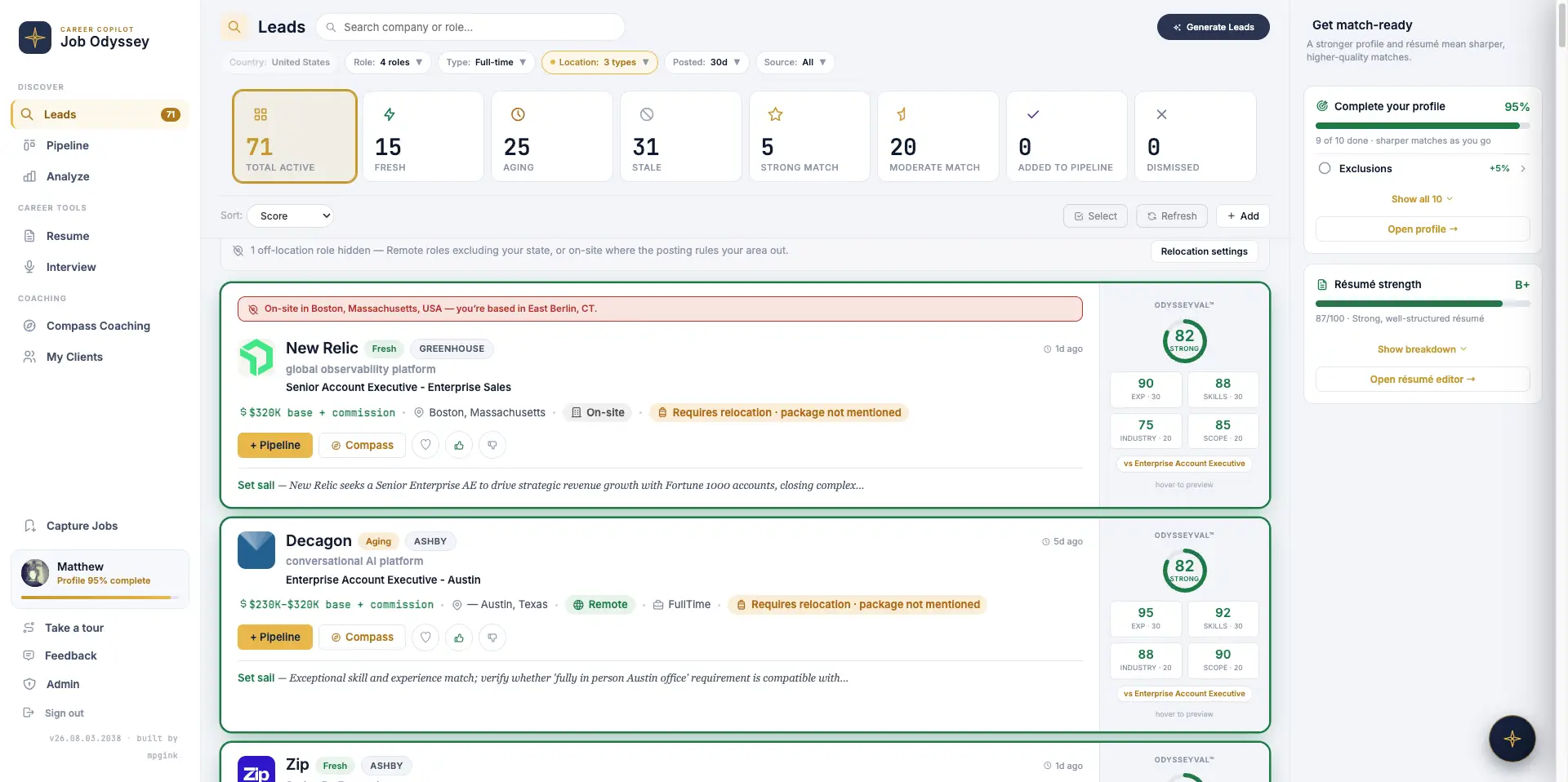The image size is (1568, 782).
Task: Click the Résumé strength document icon
Action: [x=1322, y=285]
